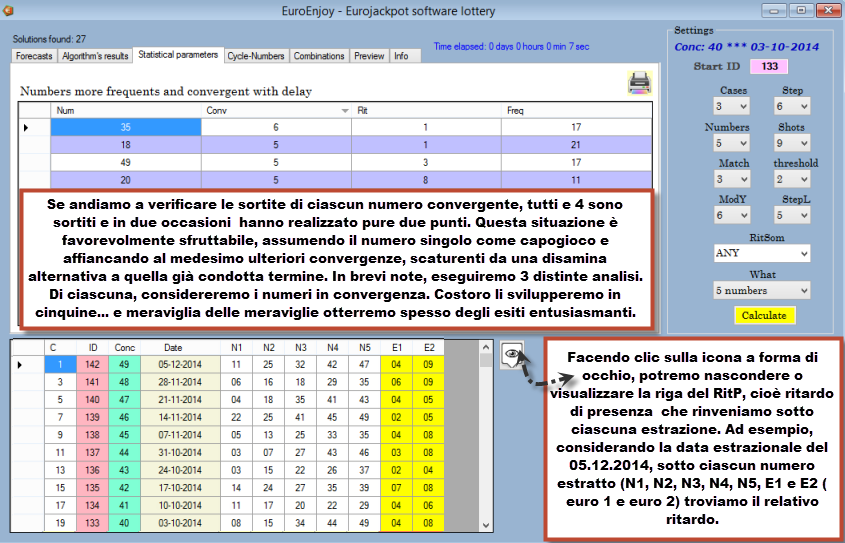Select date cell 05-12-2014

[180, 364]
